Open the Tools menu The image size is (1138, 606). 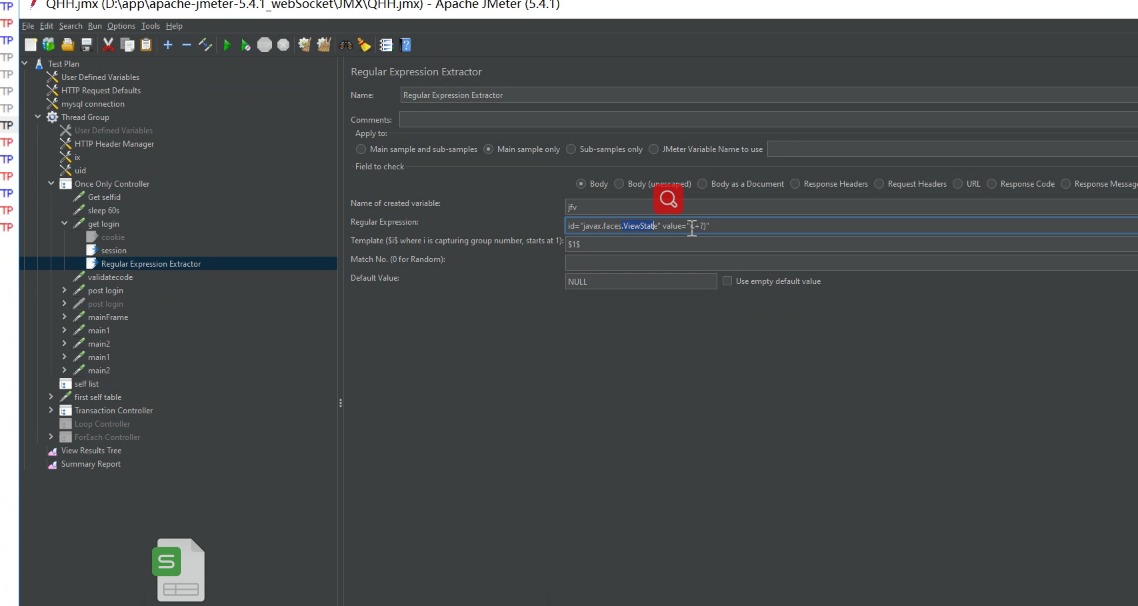150,26
